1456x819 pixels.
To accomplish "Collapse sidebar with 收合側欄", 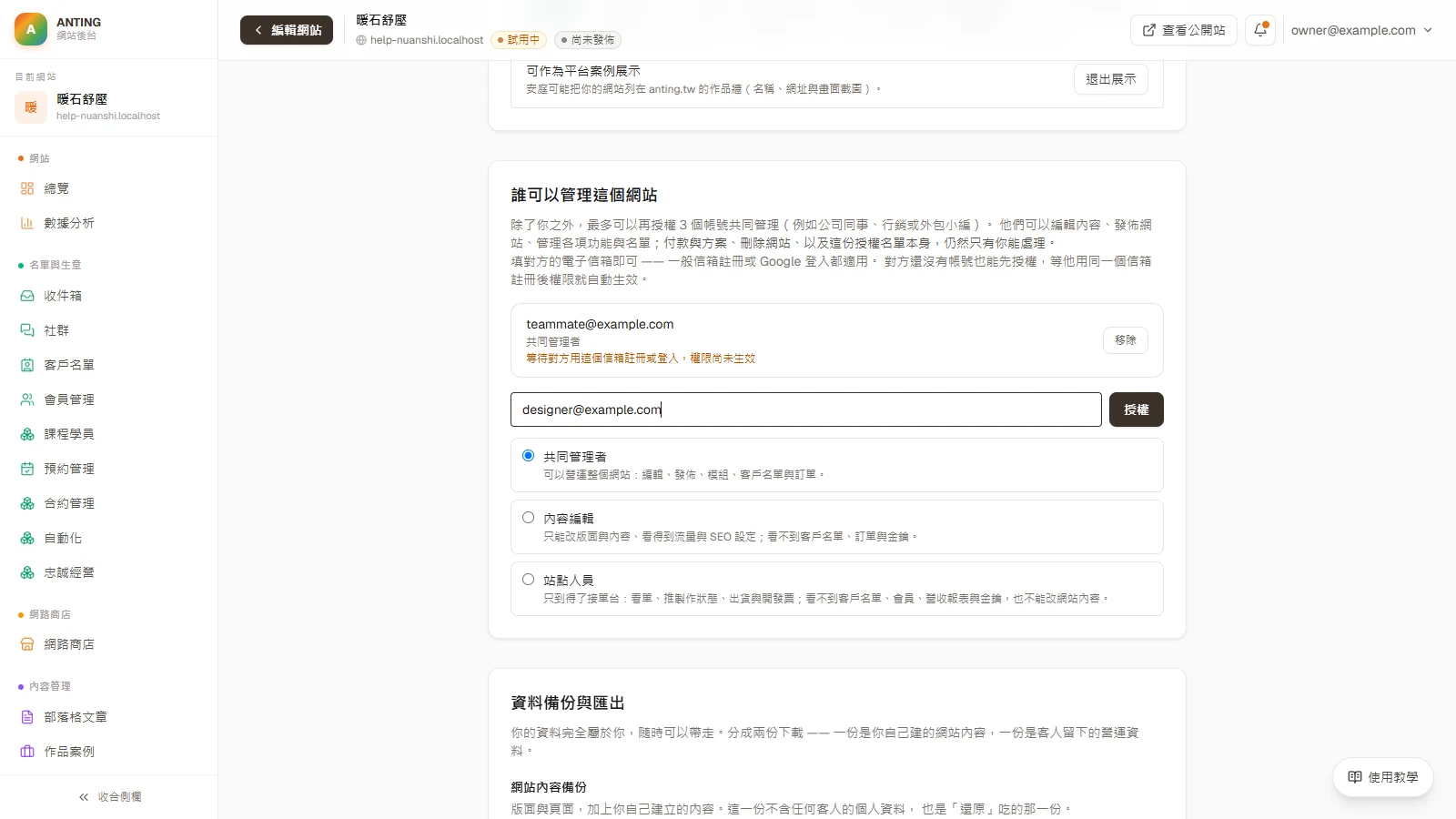I will click(x=109, y=796).
